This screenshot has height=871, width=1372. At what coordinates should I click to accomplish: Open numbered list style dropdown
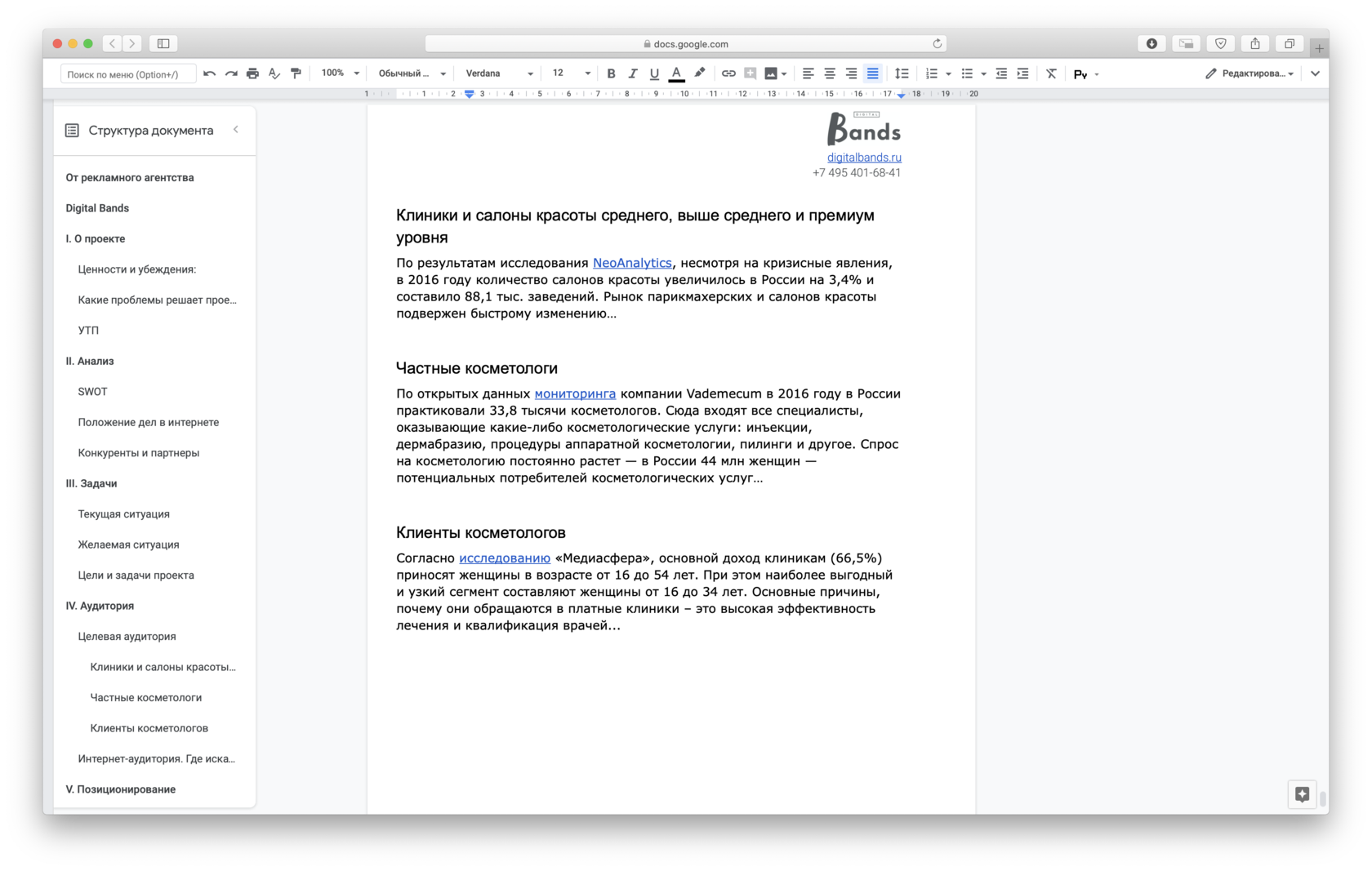tap(948, 73)
